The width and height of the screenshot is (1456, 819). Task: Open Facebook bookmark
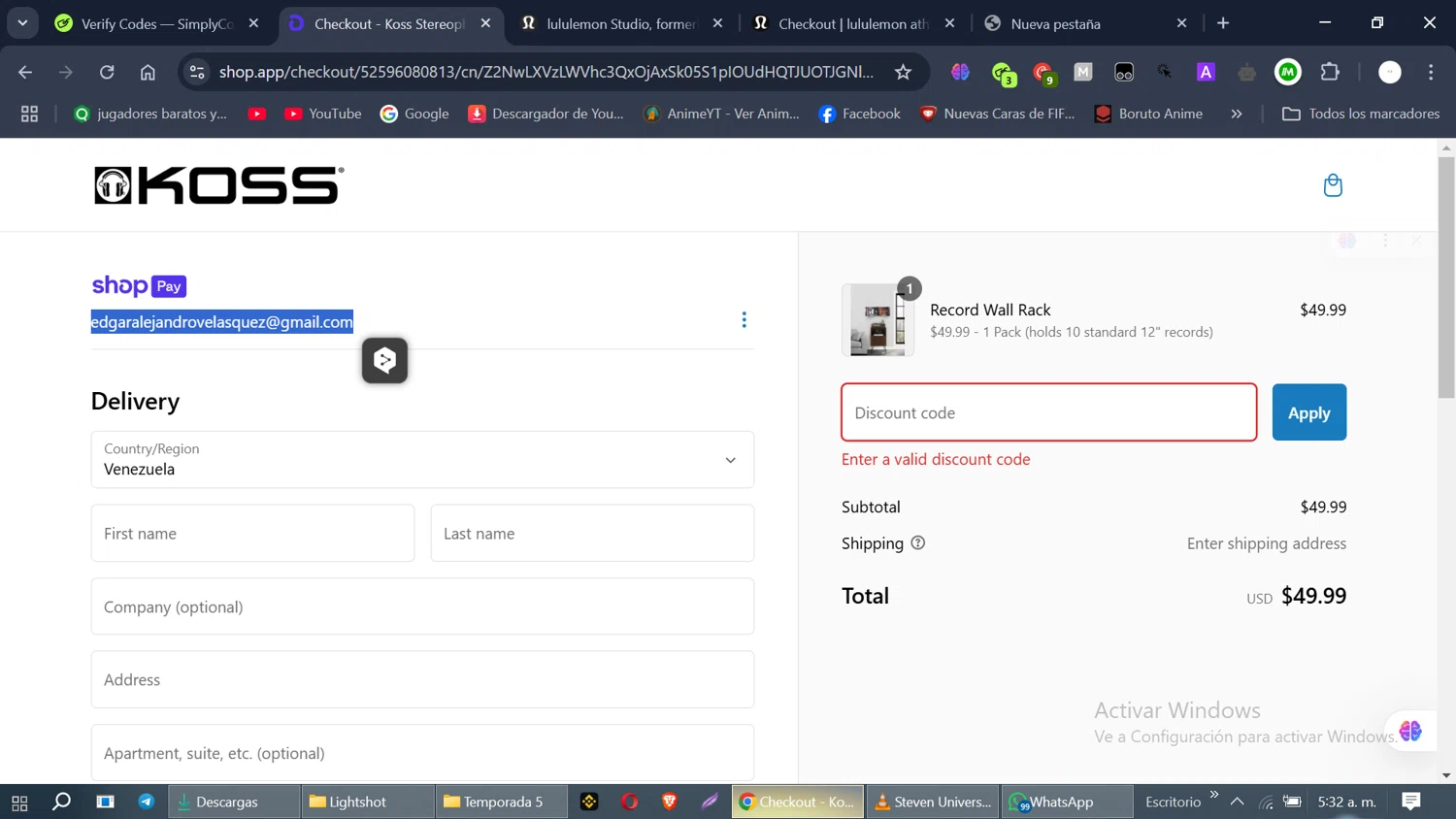click(x=860, y=114)
